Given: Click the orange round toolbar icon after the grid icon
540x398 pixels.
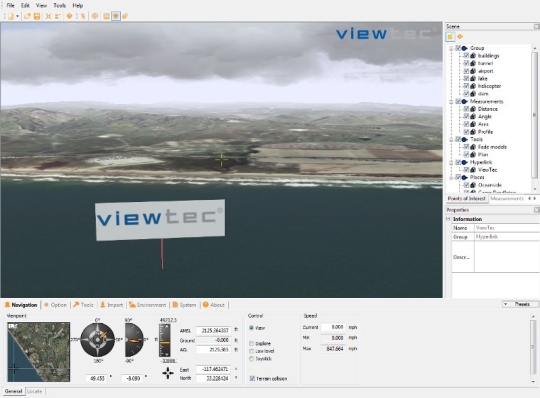Looking at the screenshot, I should pyautogui.click(x=69, y=16).
